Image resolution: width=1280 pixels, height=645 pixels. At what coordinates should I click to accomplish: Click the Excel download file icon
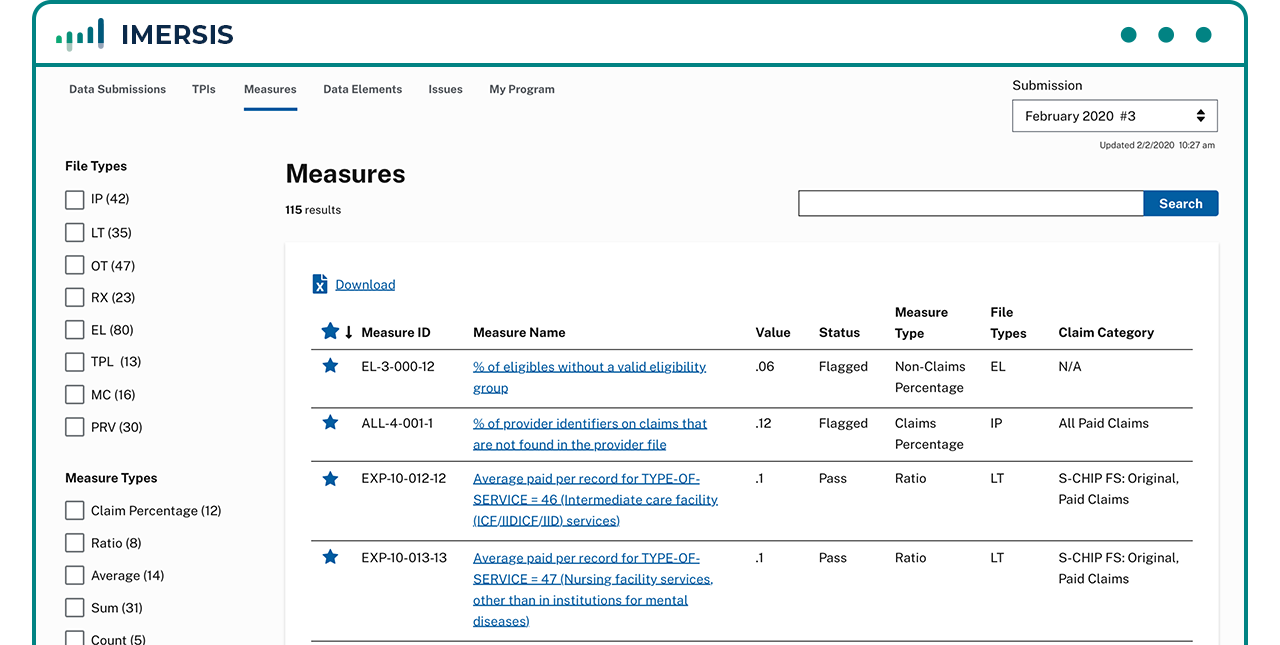320,285
